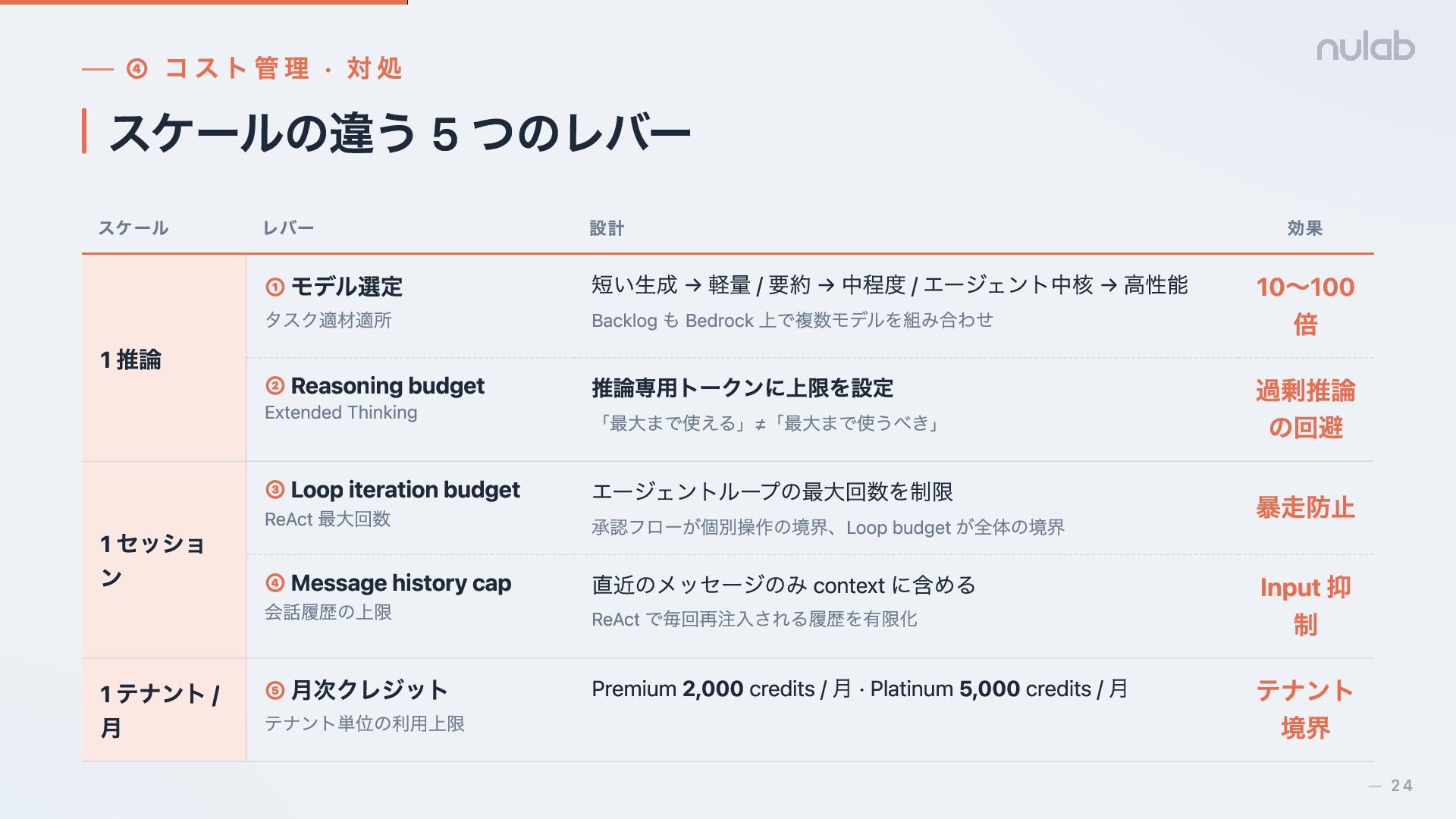Click the Input 抑制 effect label
This screenshot has width=1456, height=819.
click(x=1305, y=606)
